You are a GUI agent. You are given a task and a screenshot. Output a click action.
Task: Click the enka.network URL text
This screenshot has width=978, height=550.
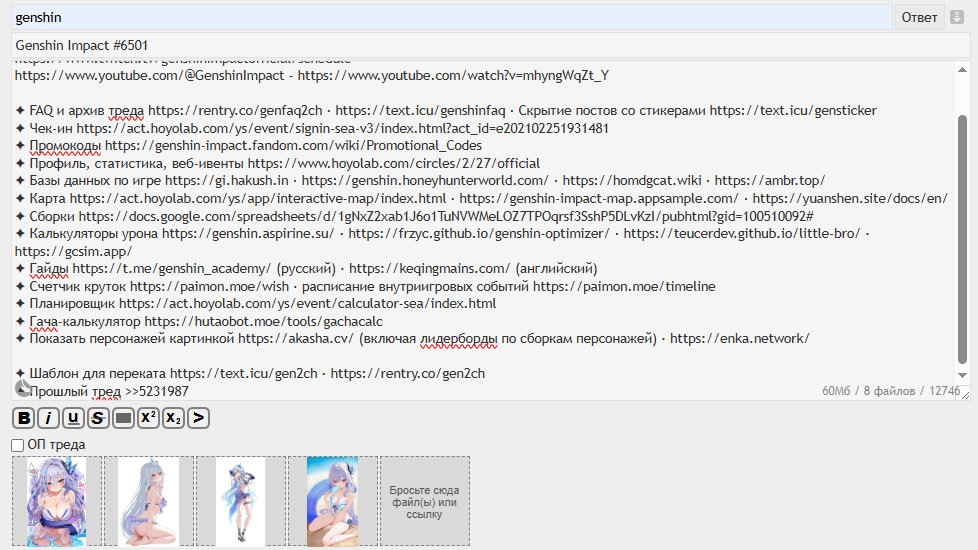[740, 339]
